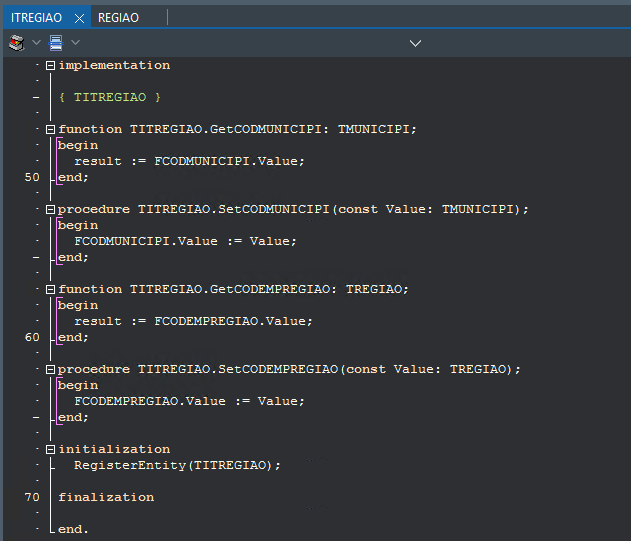This screenshot has height=541, width=631.
Task: Switch to the ITREGIAO tab
Action: pos(36,18)
